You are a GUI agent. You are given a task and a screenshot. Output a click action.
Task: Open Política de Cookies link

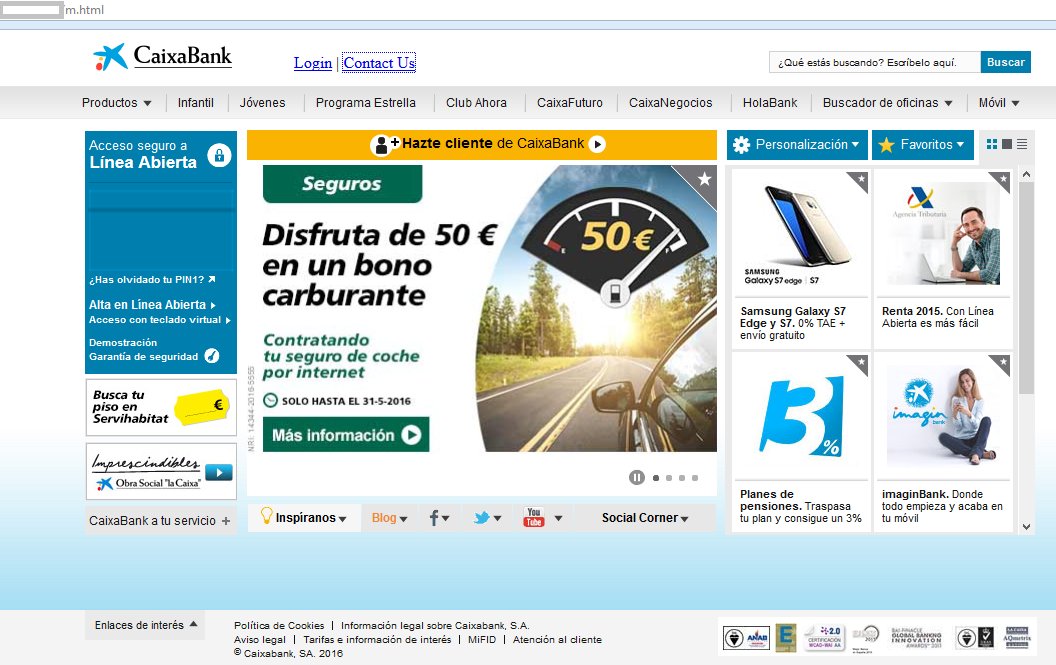[x=279, y=625]
